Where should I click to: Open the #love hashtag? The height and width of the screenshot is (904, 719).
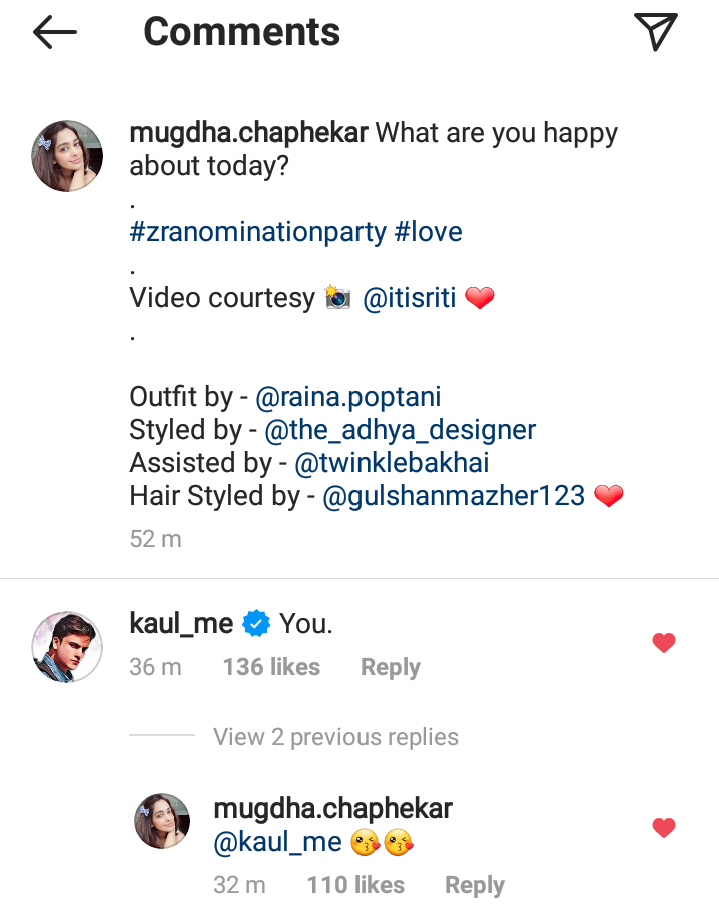click(428, 232)
